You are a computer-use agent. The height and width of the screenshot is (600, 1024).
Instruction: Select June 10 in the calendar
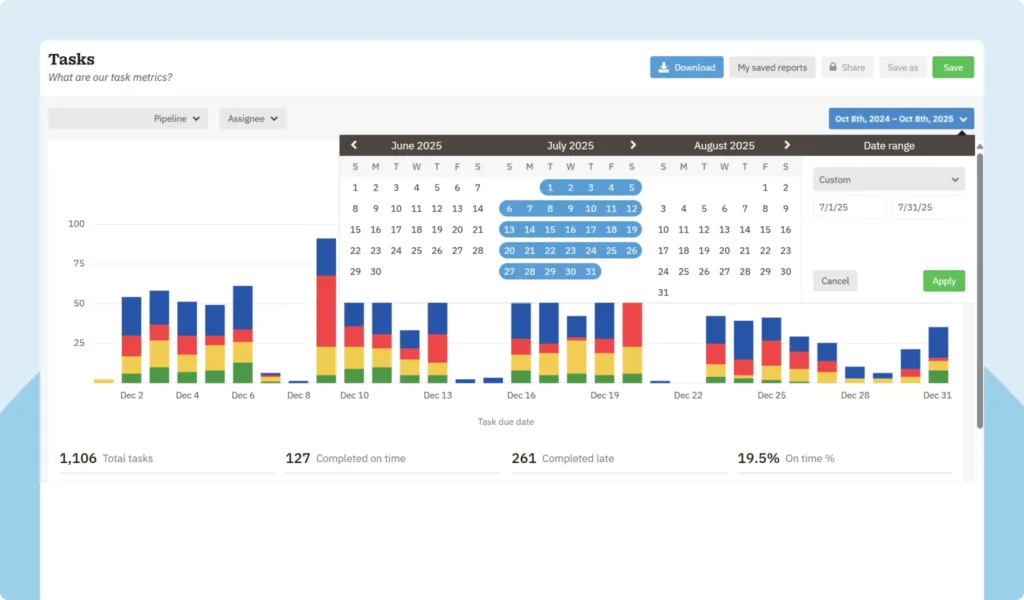click(x=396, y=208)
